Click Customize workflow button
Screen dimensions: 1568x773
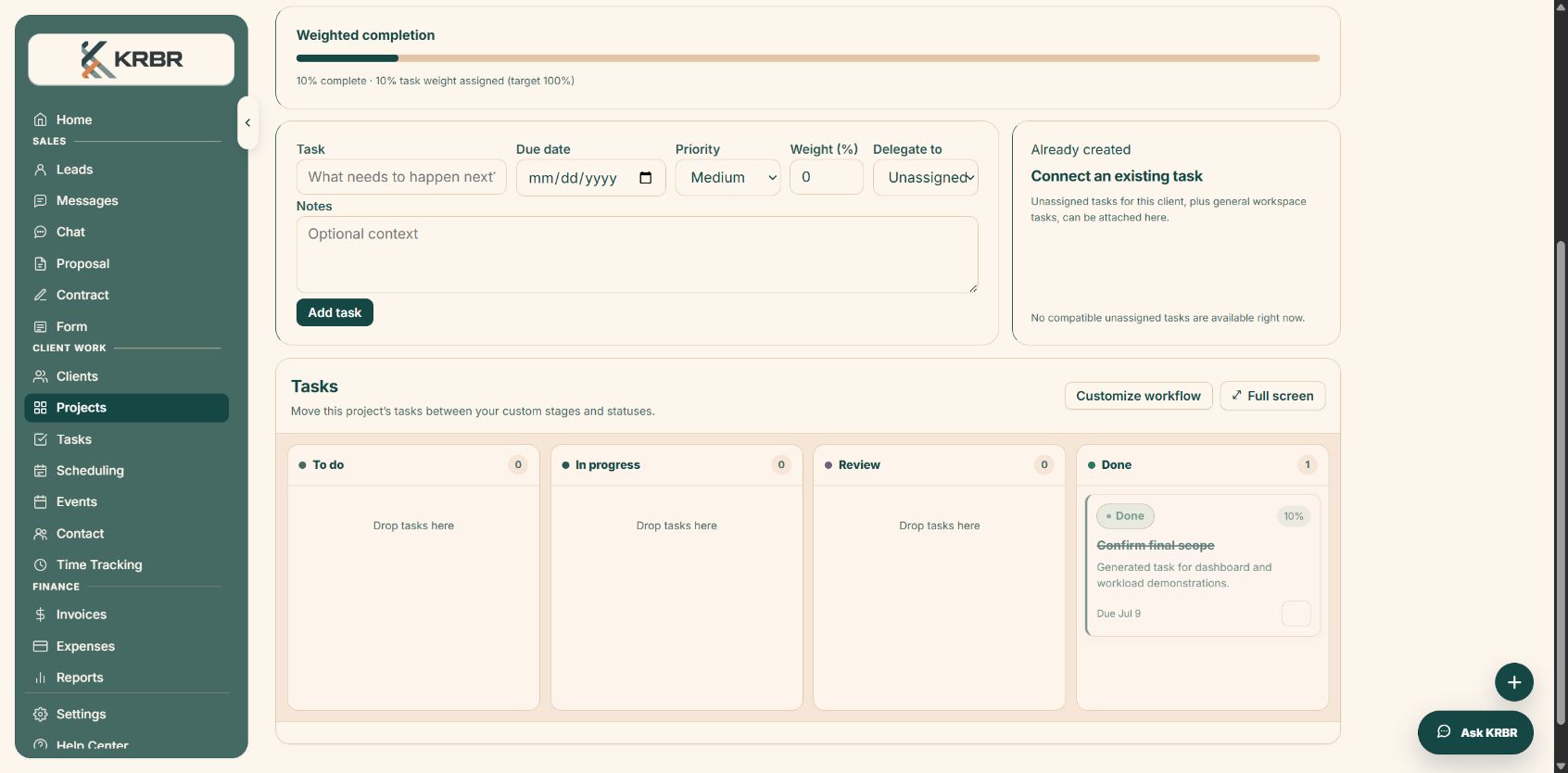tap(1138, 396)
